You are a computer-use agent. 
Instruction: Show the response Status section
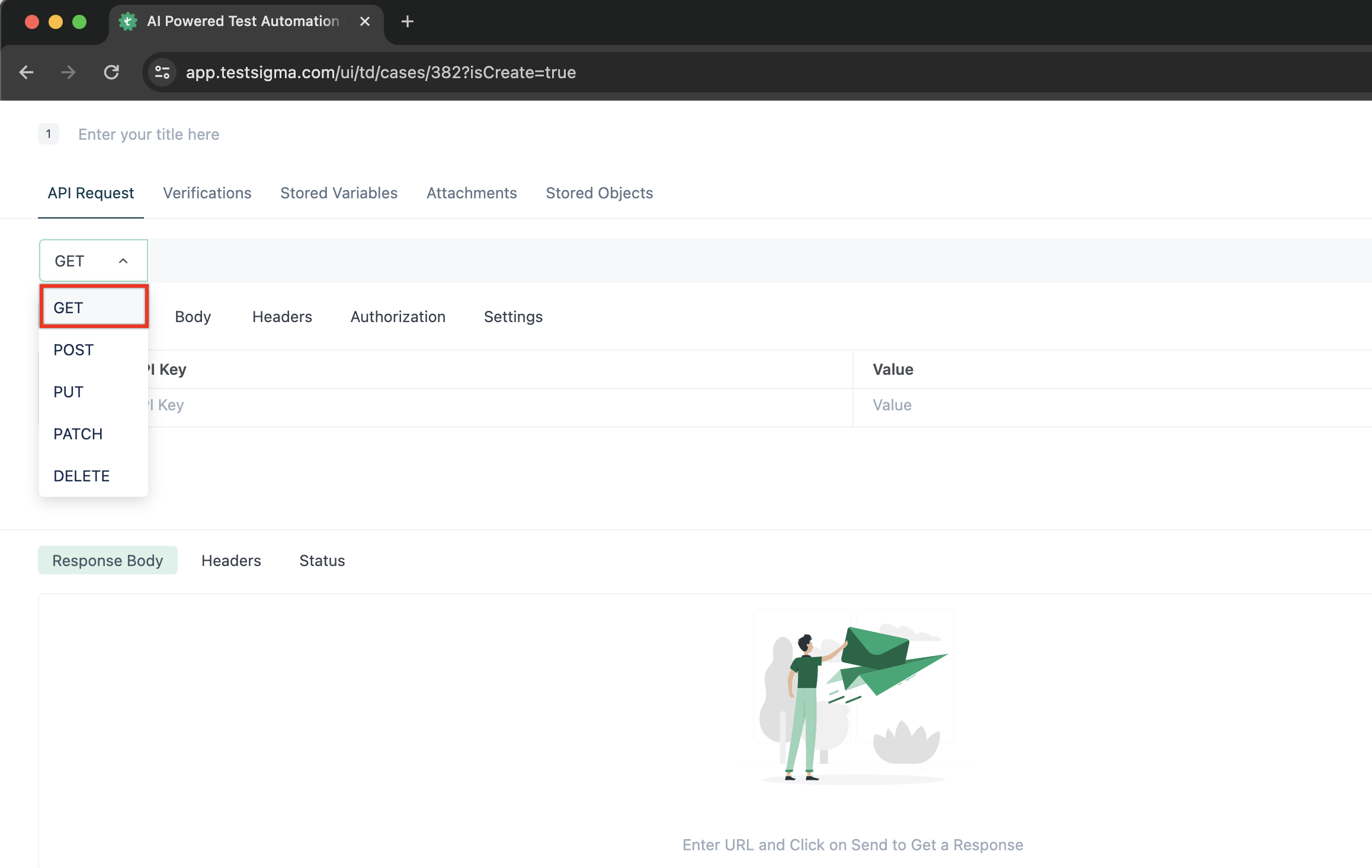tap(322, 561)
